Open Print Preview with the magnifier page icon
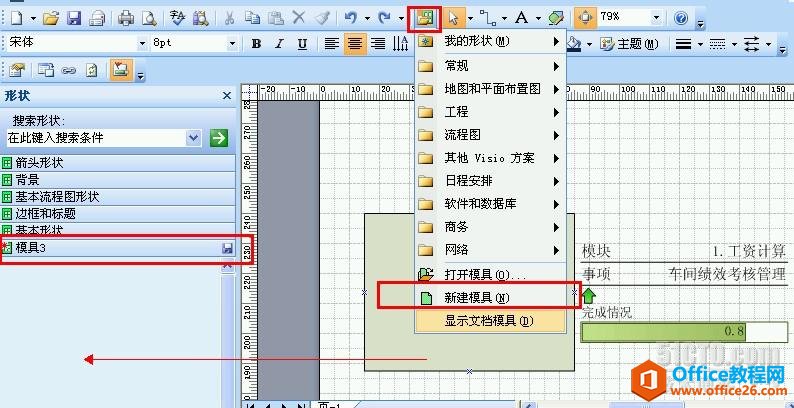This screenshot has height=408, width=794. click(149, 19)
